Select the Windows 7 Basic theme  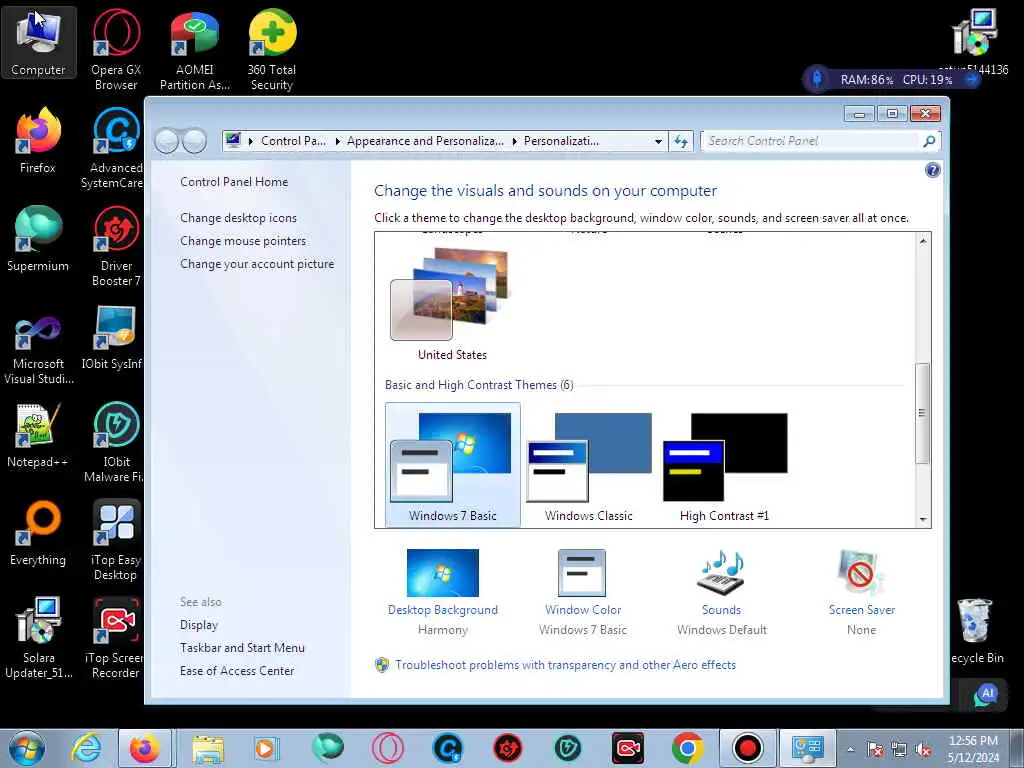[x=453, y=465]
